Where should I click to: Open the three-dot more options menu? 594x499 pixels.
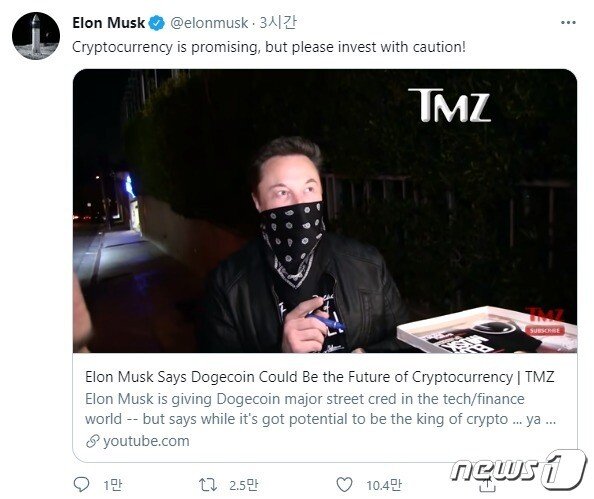coord(568,23)
